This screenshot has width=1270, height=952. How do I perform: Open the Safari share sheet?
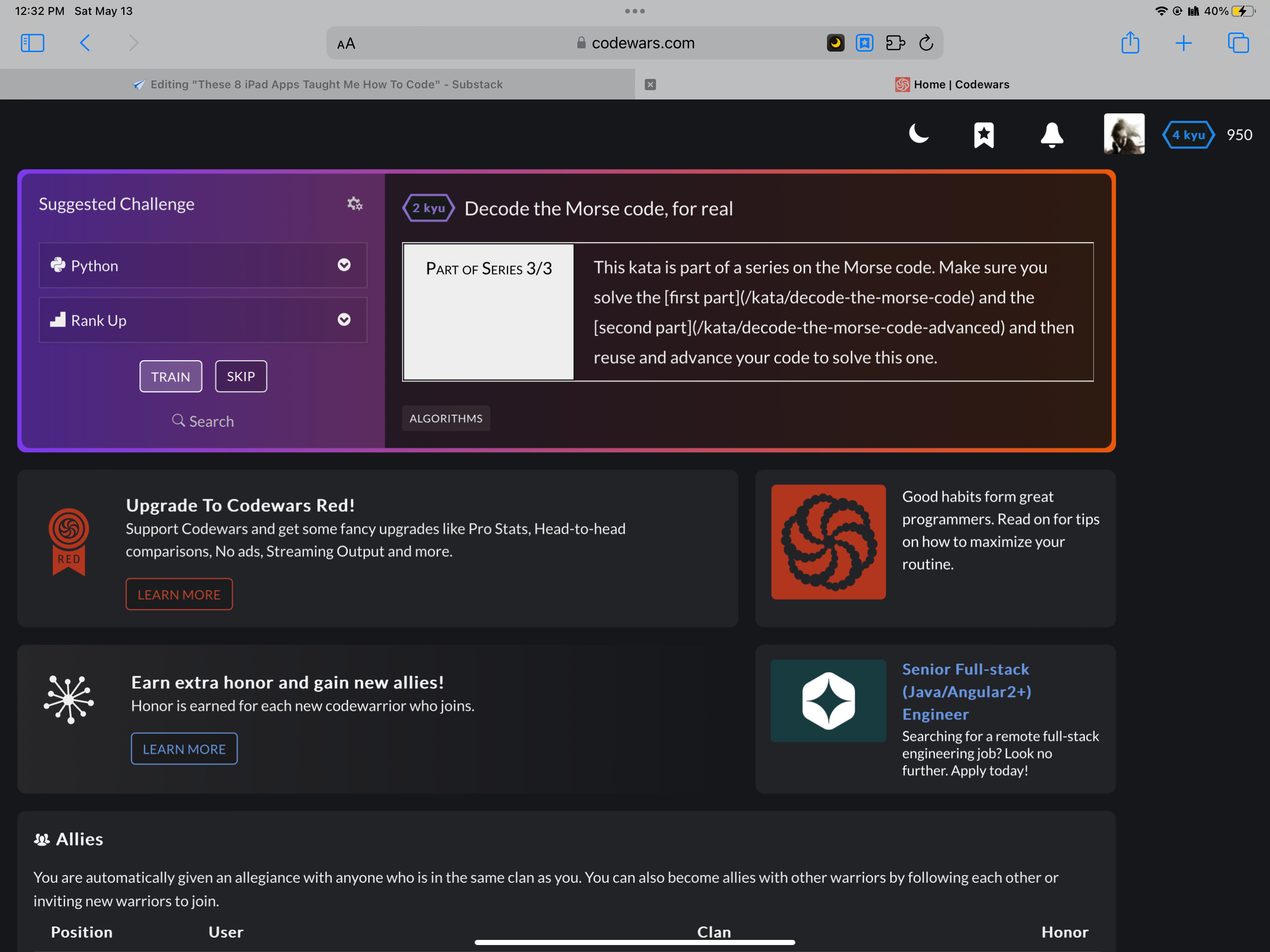1130,42
